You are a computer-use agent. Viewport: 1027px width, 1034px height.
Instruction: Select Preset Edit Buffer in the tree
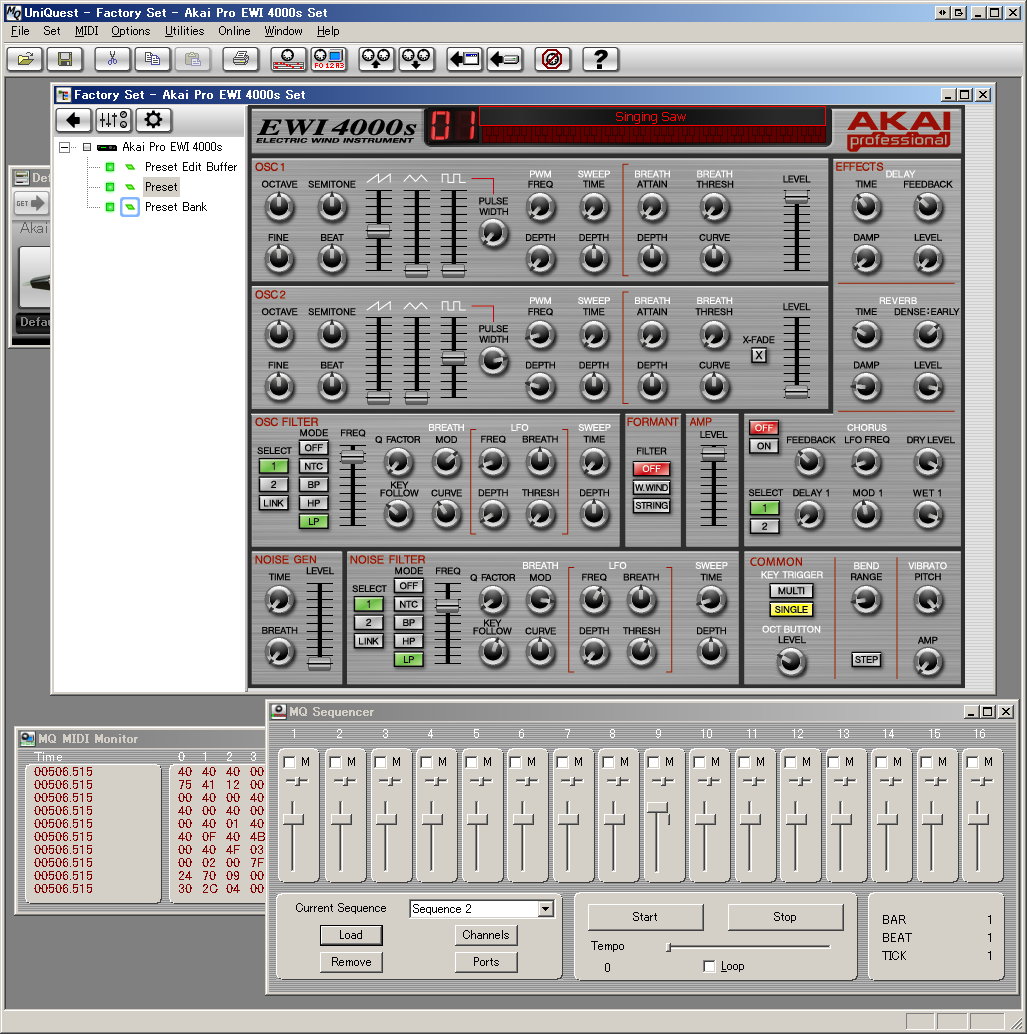191,167
